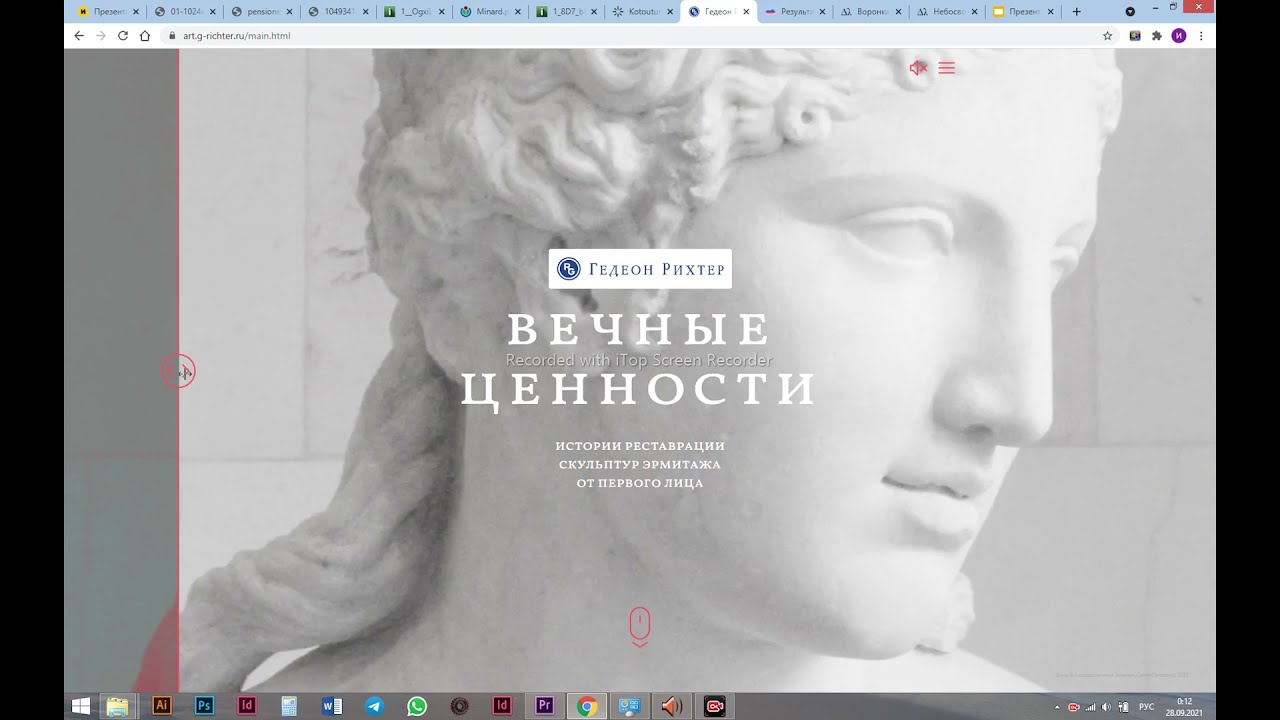Go forward in Chrome
The width and height of the screenshot is (1280, 720).
click(101, 35)
